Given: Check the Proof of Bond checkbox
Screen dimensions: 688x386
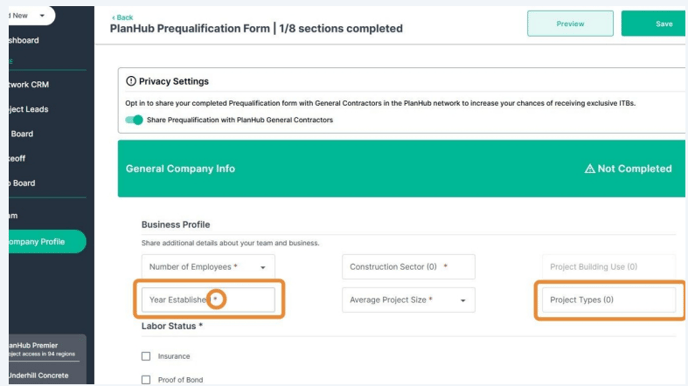Looking at the screenshot, I should 146,379.
